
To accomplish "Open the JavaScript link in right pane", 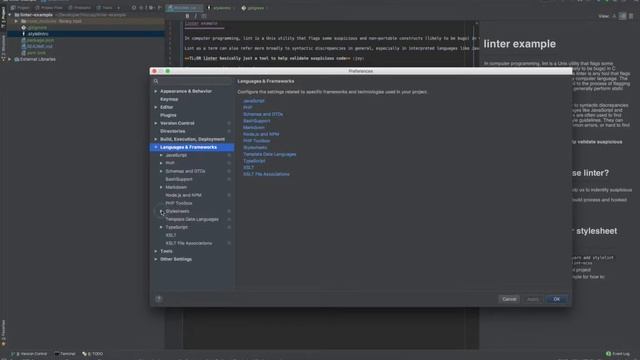I will (x=253, y=101).
